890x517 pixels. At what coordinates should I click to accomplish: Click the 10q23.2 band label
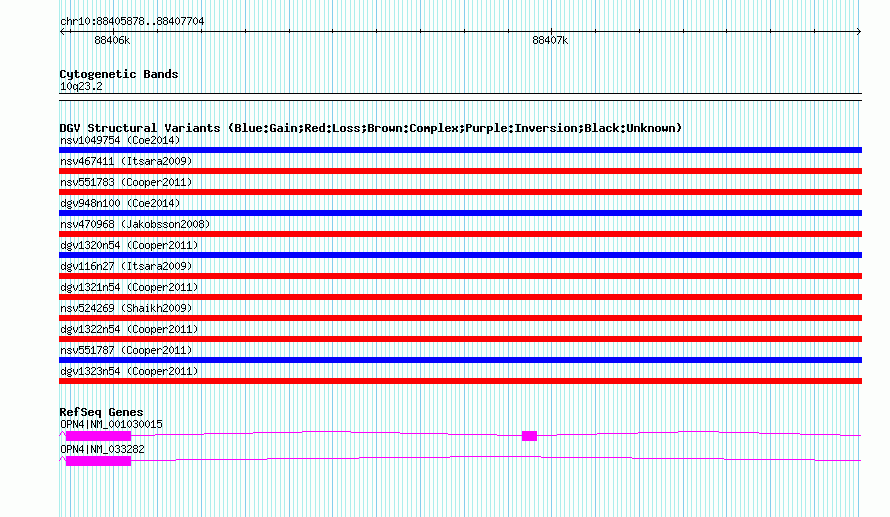click(x=81, y=86)
